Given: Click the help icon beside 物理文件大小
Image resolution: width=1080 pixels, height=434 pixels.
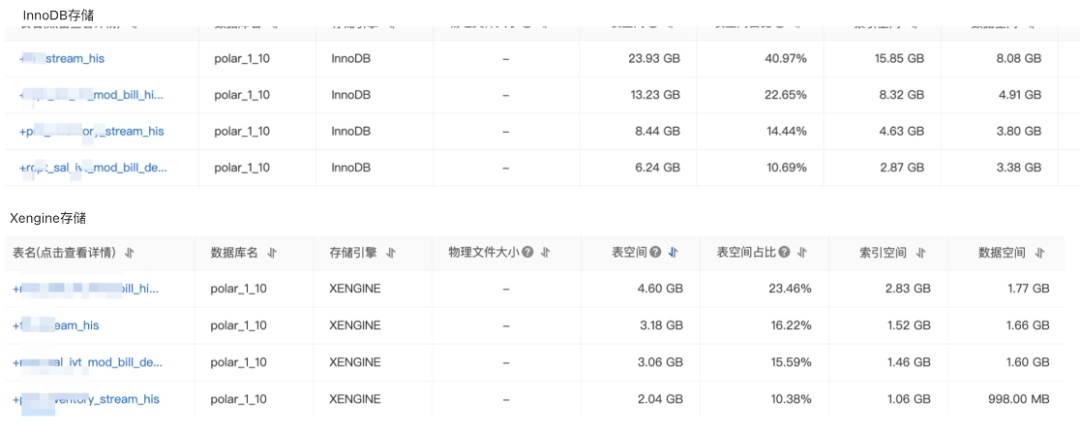Looking at the screenshot, I should 527,252.
